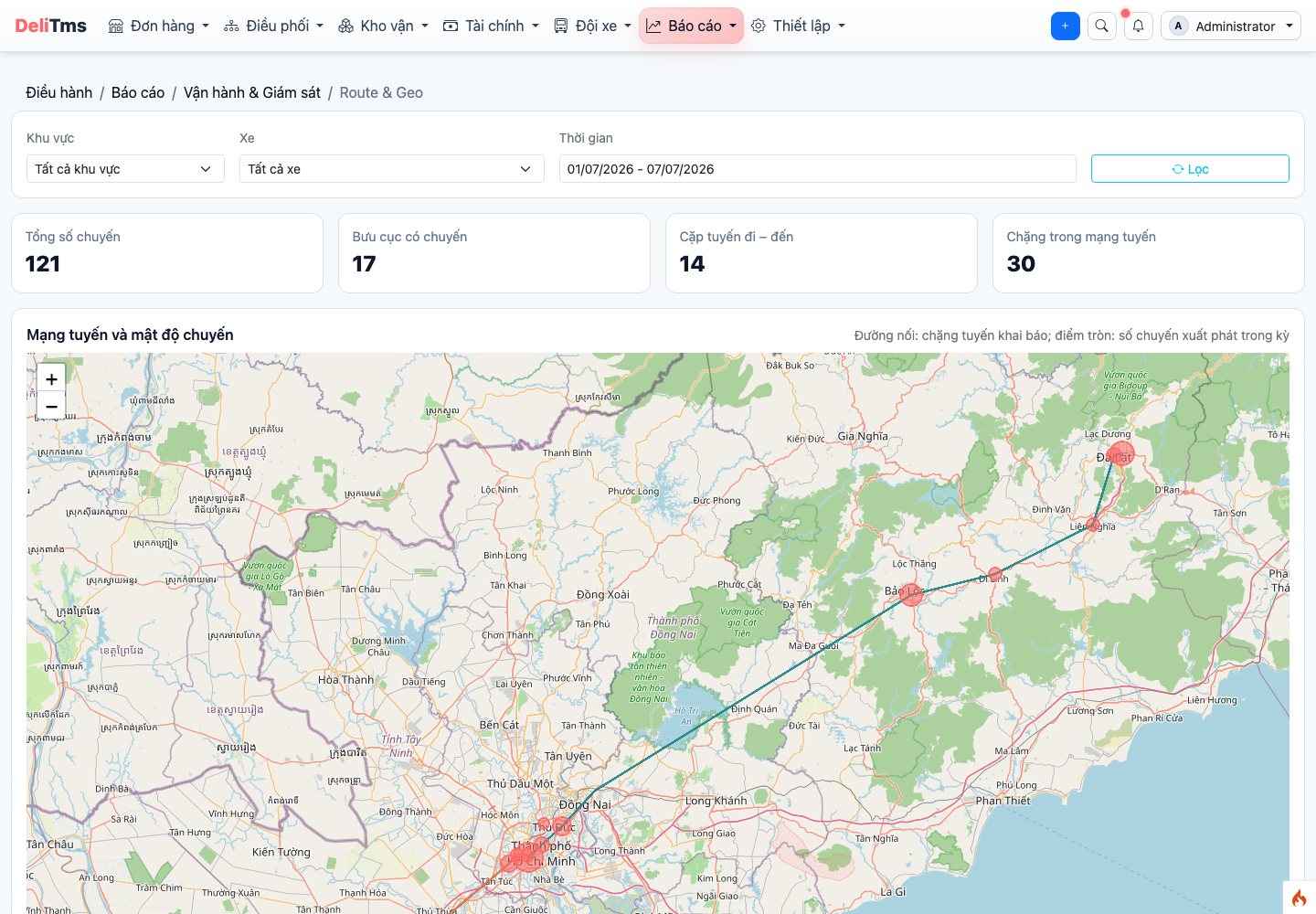Open the Thiết lập menu
Screen dimensions: 1316x914
pos(798,26)
